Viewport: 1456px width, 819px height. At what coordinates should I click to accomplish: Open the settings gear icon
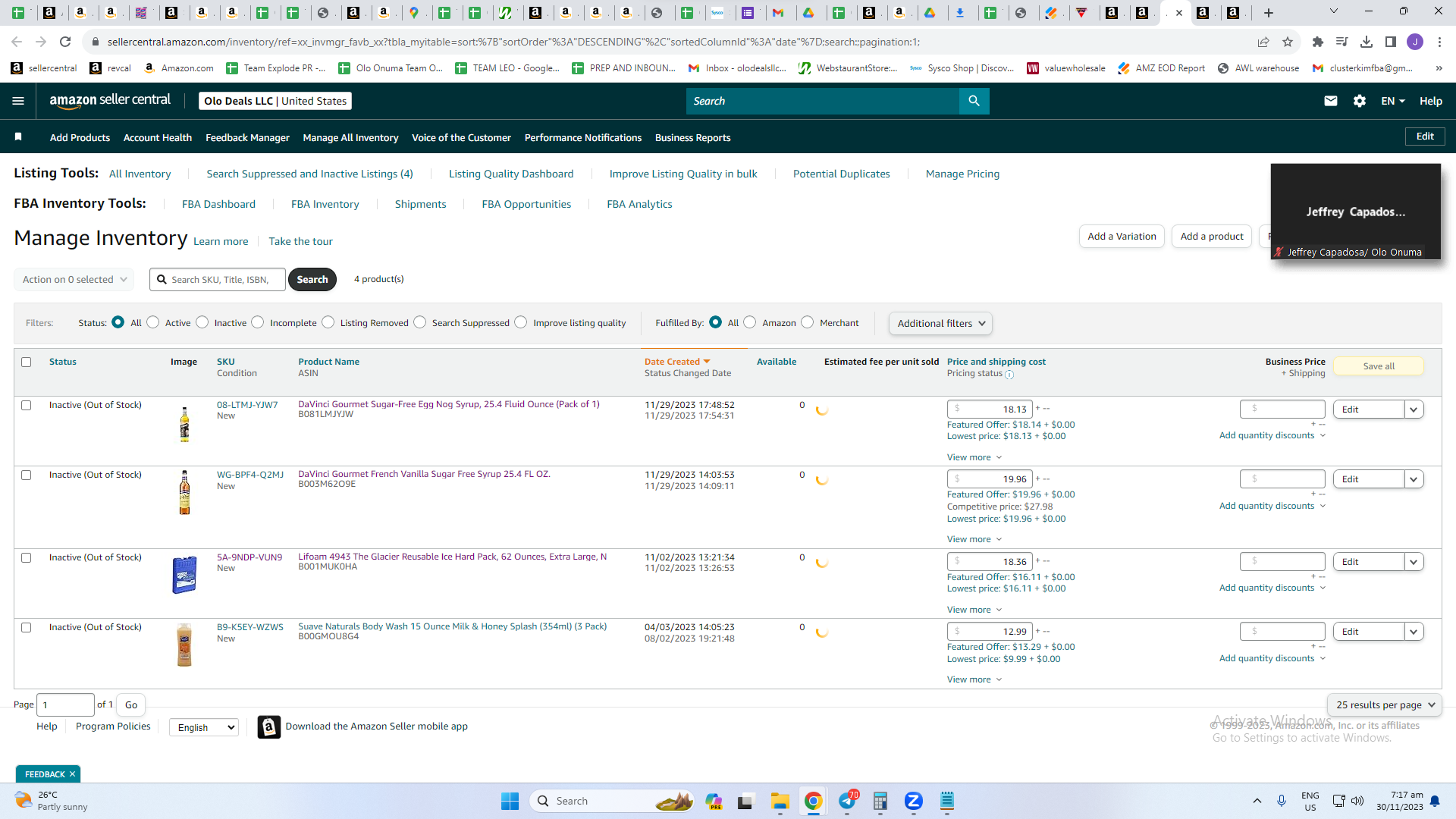1360,101
